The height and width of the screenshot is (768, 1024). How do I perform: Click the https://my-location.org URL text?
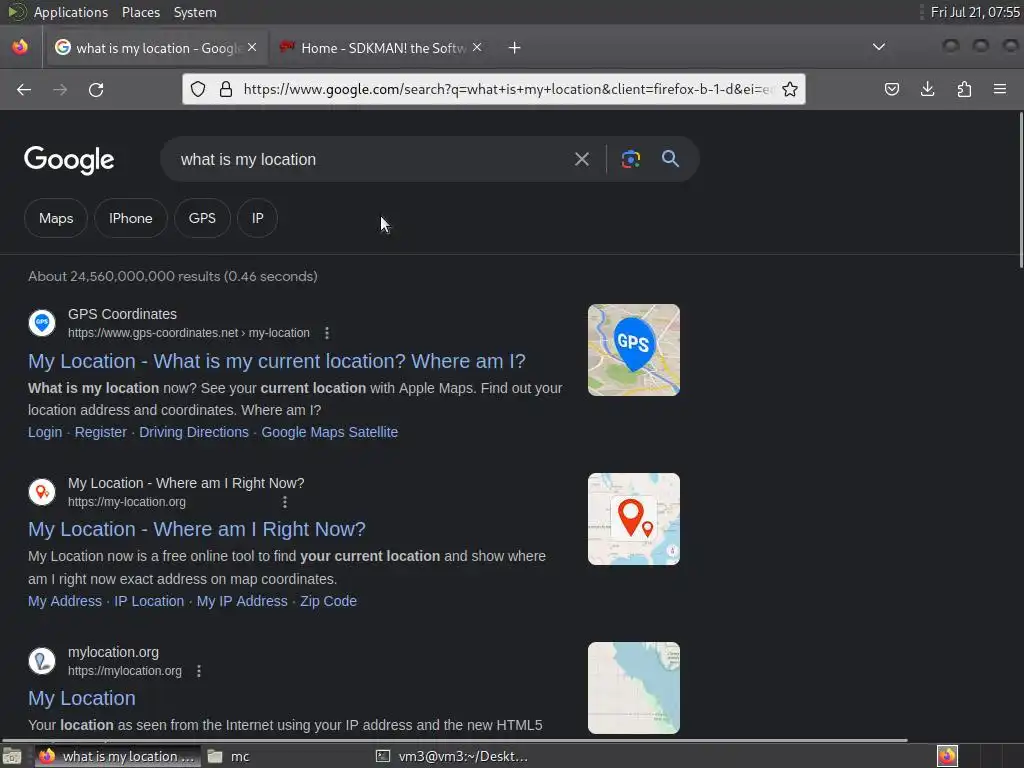coord(127,502)
